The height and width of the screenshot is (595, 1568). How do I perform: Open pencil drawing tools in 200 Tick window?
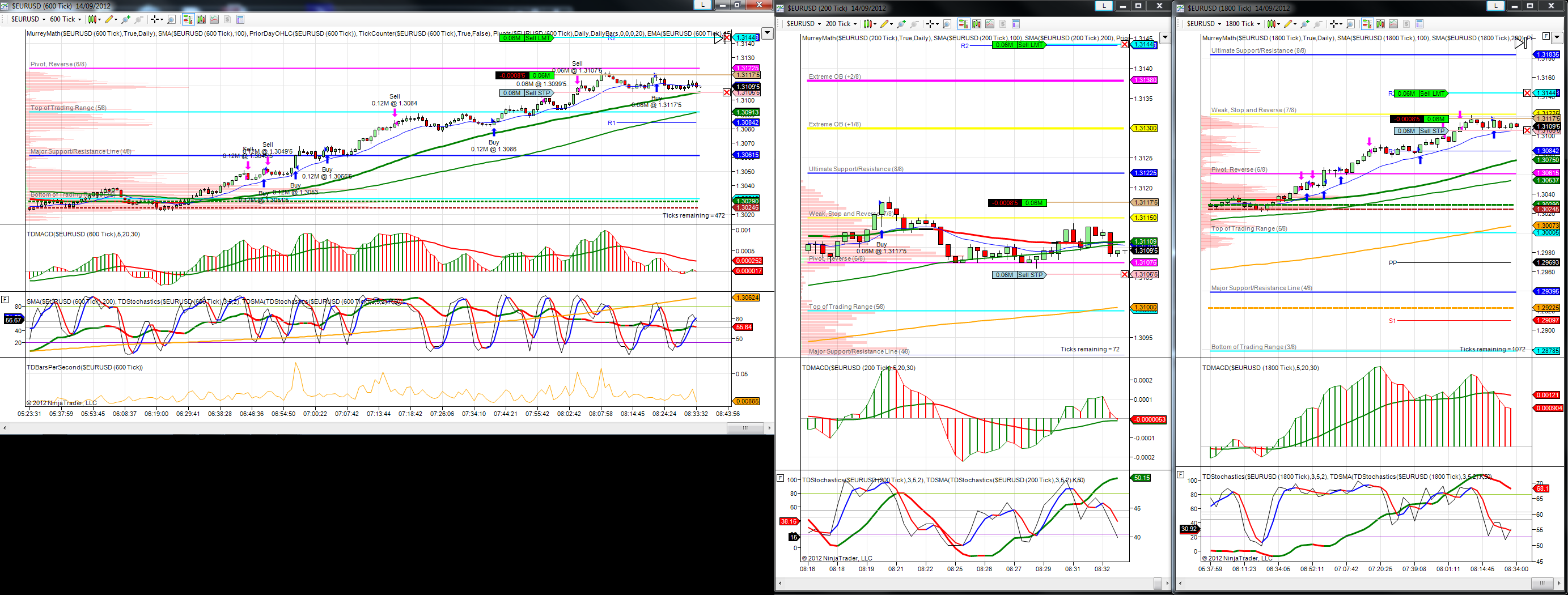tap(886, 24)
